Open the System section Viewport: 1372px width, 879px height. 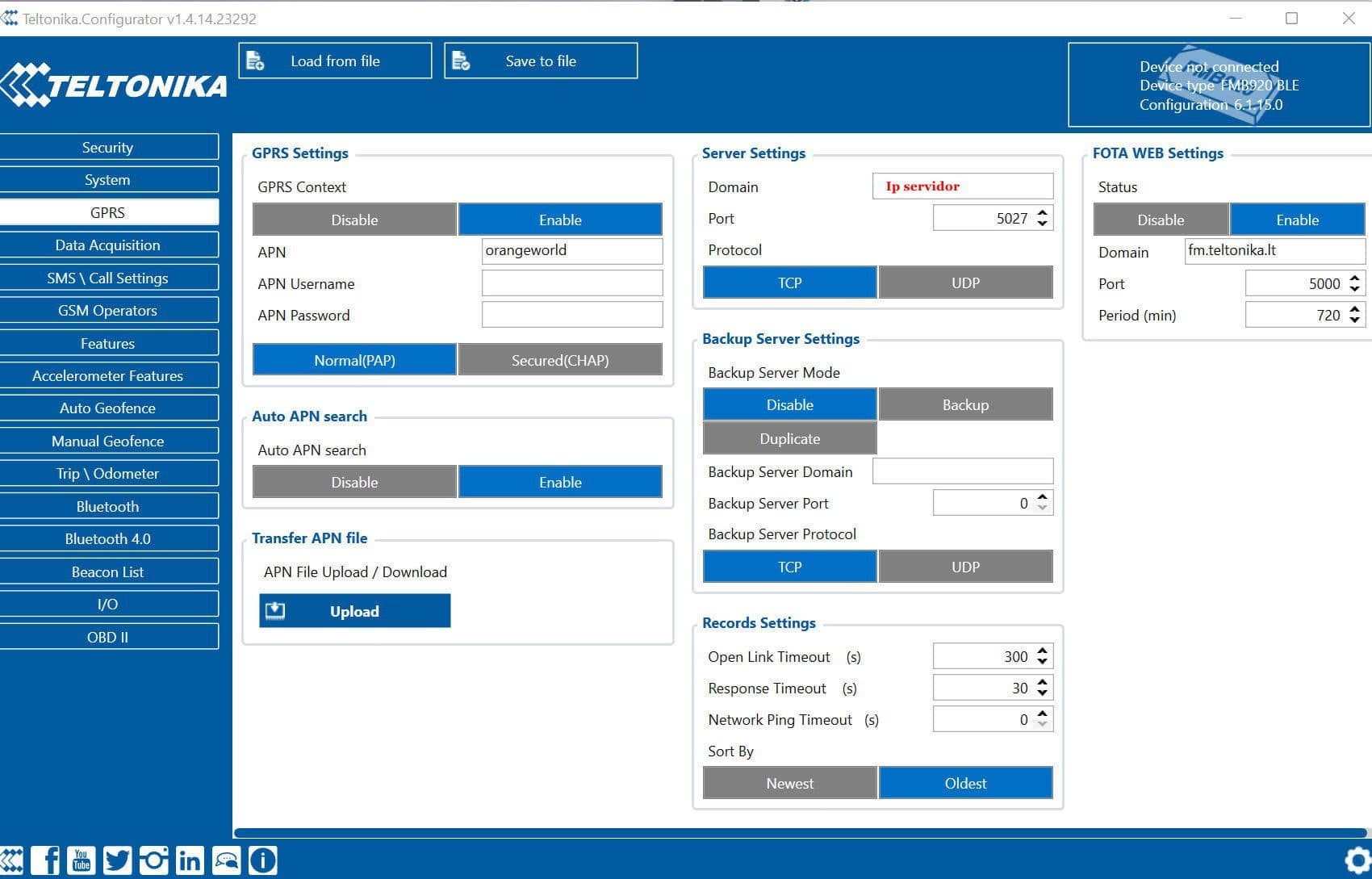click(x=108, y=179)
